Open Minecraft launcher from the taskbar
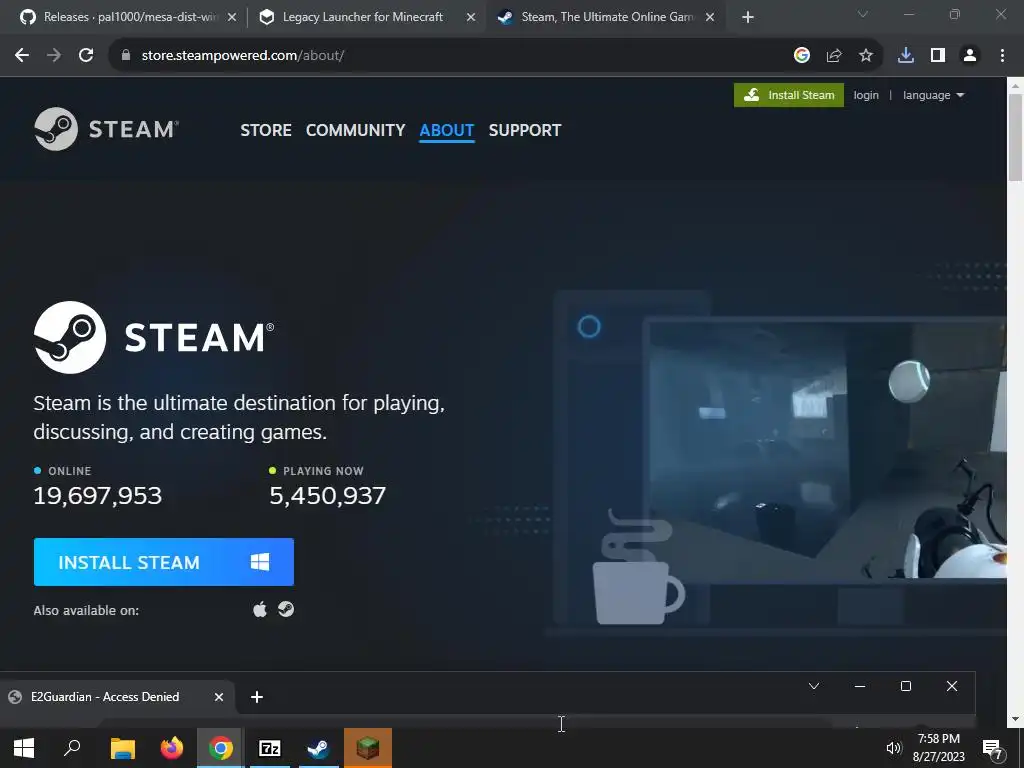The image size is (1024, 768). click(368, 748)
